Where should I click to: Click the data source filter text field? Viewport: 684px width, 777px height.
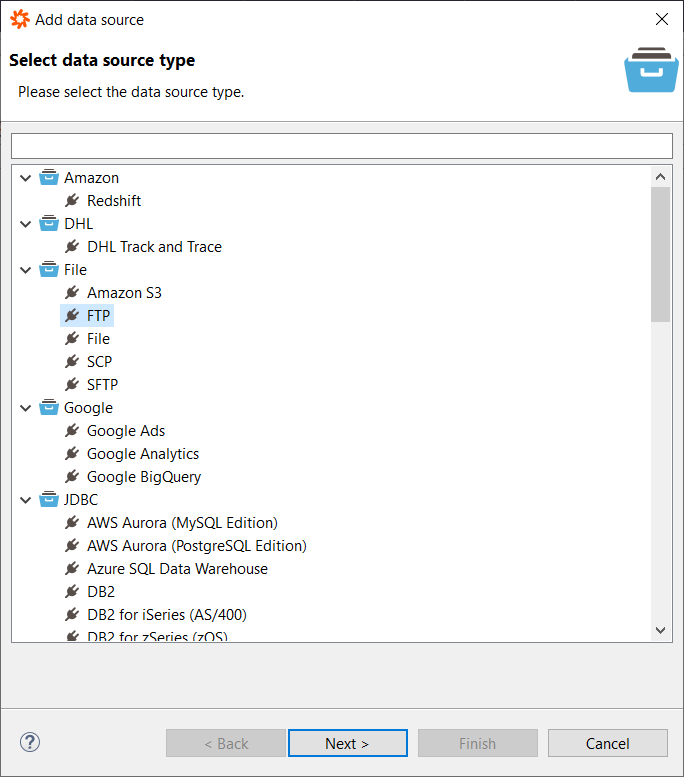[x=342, y=146]
